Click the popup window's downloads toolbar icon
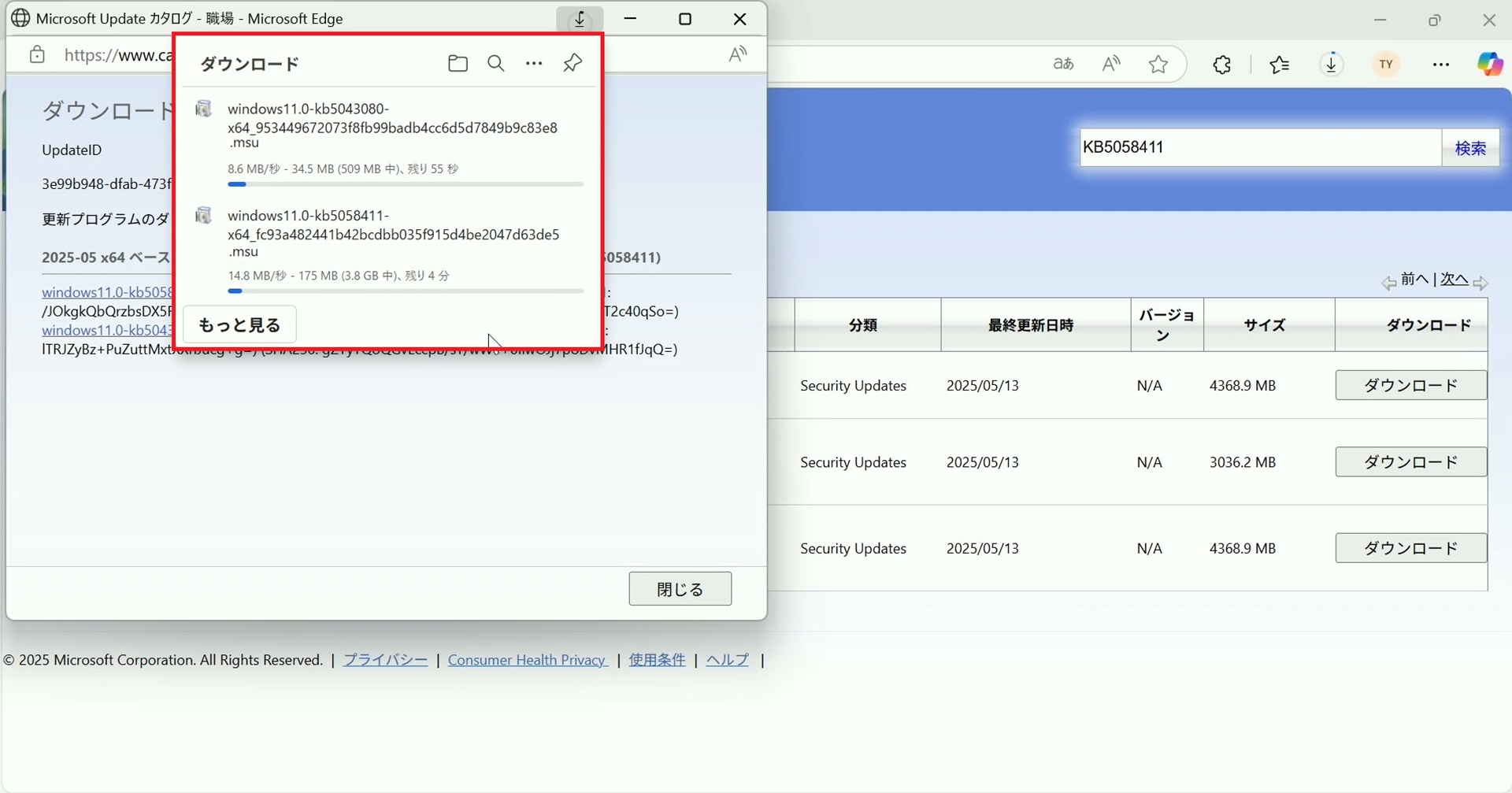The height and width of the screenshot is (793, 1512). click(580, 20)
